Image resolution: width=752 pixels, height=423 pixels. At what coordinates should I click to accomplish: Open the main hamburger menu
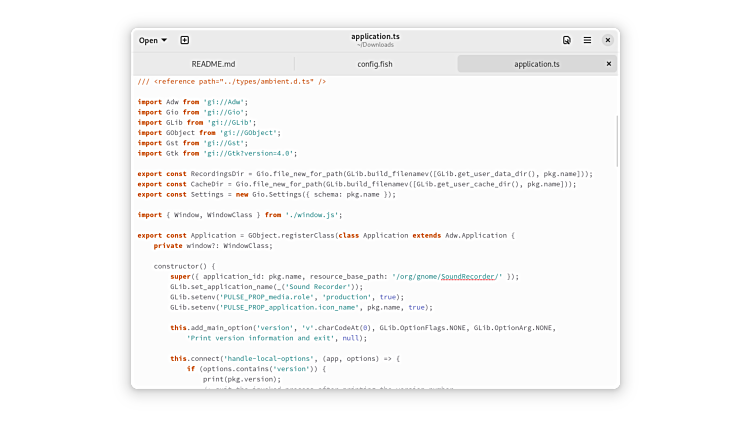(x=587, y=40)
